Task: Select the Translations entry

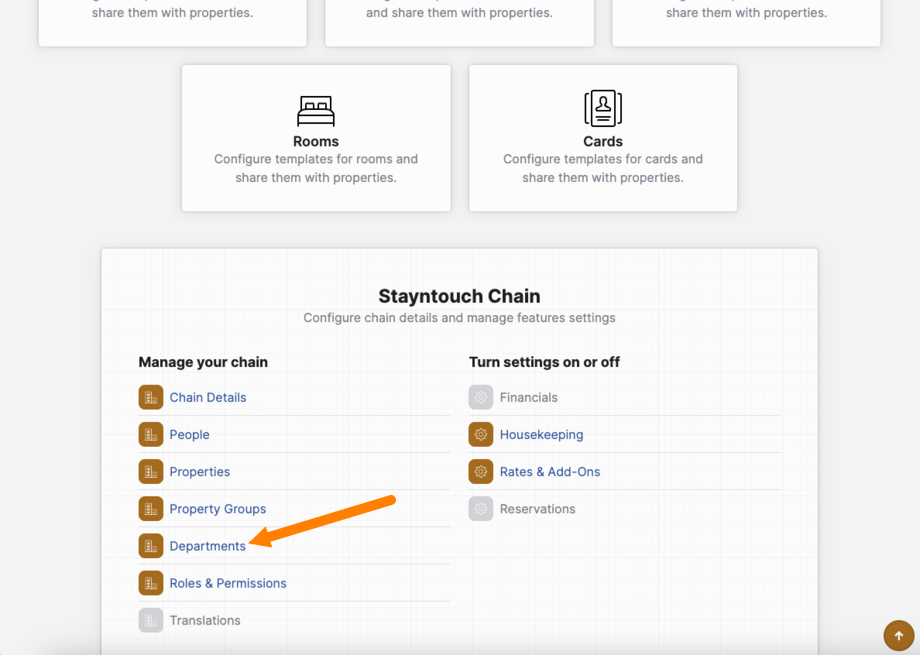Action: pos(205,620)
